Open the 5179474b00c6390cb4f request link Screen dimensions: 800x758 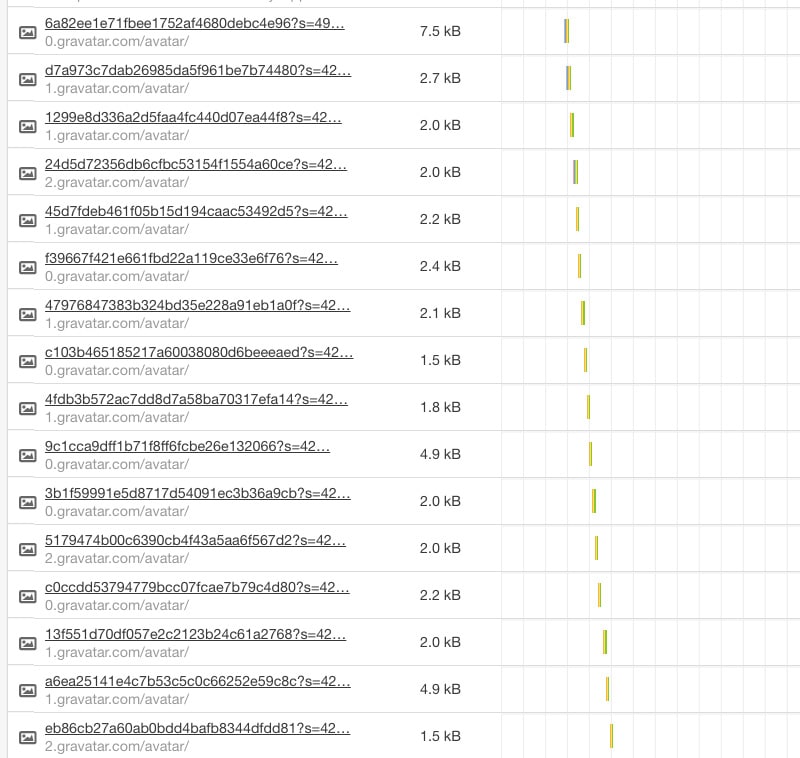point(195,540)
